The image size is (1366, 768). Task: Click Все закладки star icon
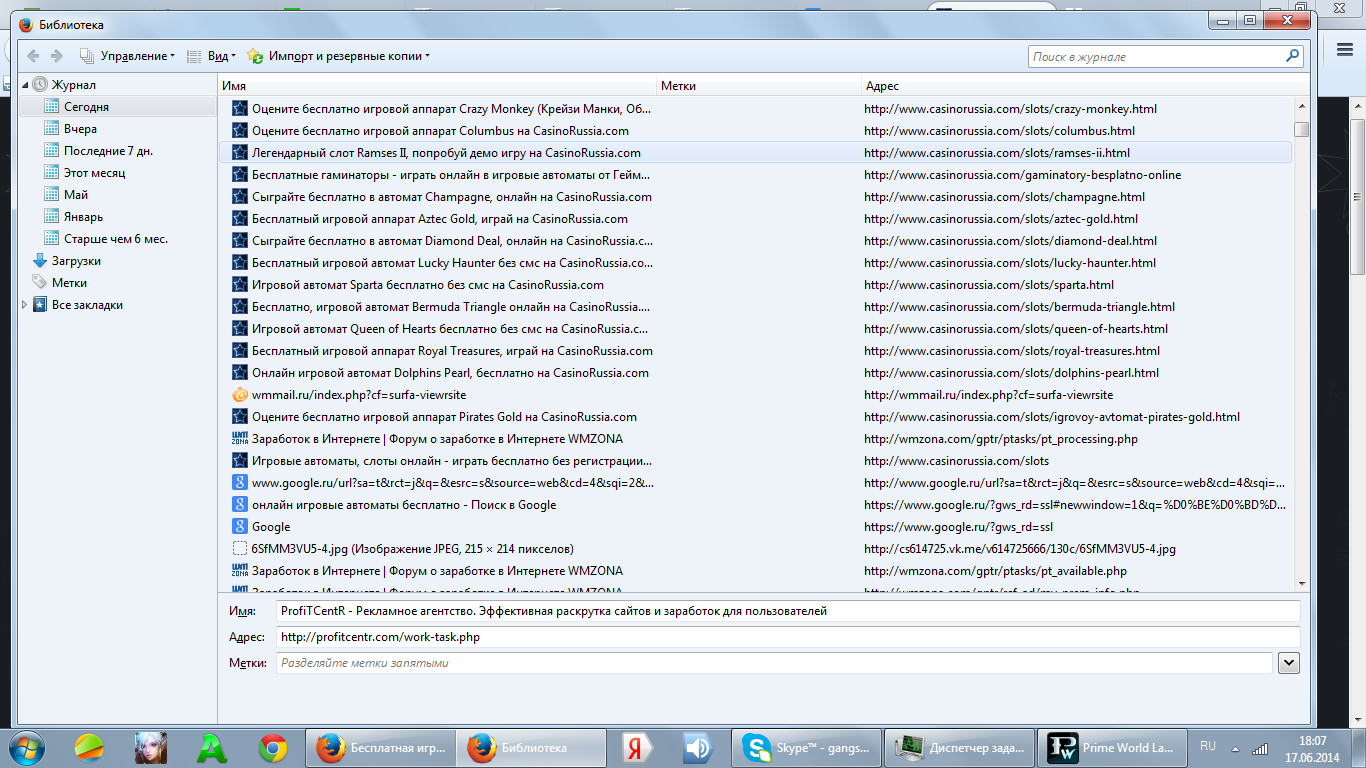coord(40,305)
